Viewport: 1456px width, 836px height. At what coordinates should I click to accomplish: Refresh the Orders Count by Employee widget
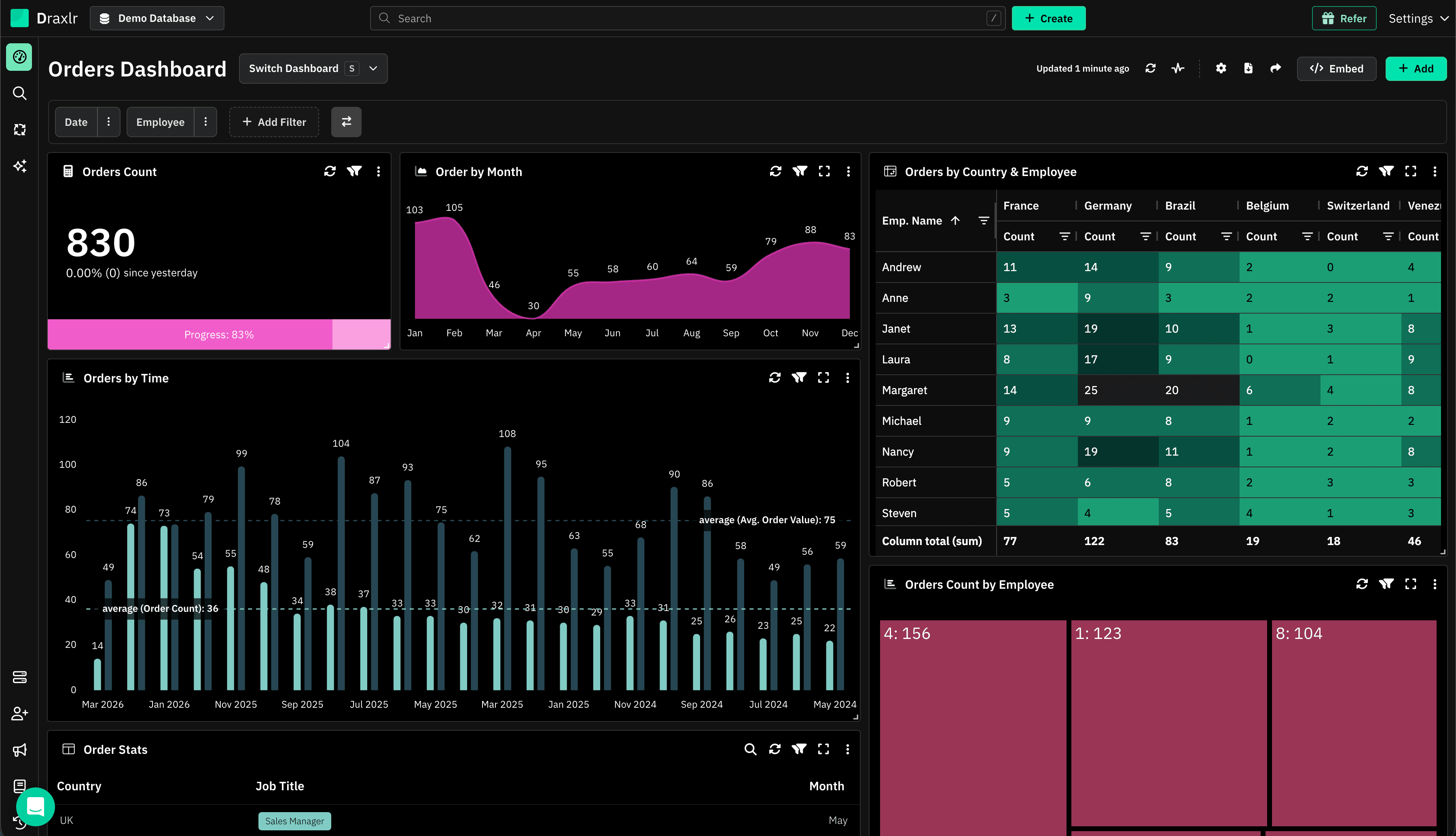[1362, 584]
